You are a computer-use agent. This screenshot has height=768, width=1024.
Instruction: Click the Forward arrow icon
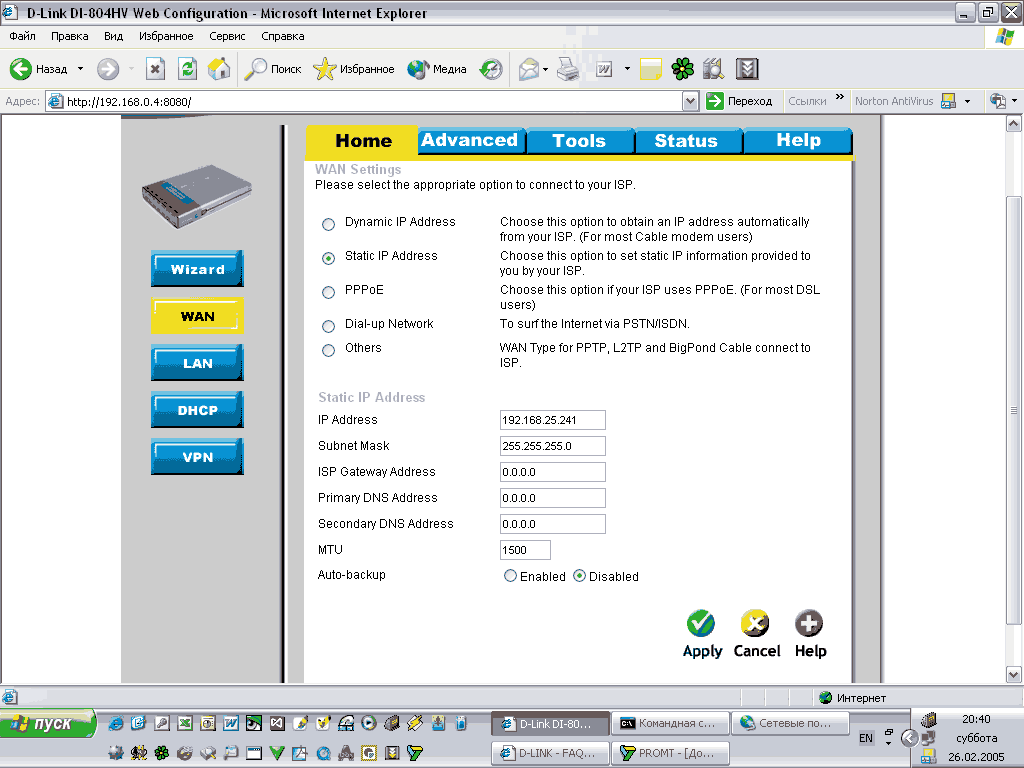pyautogui.click(x=108, y=69)
